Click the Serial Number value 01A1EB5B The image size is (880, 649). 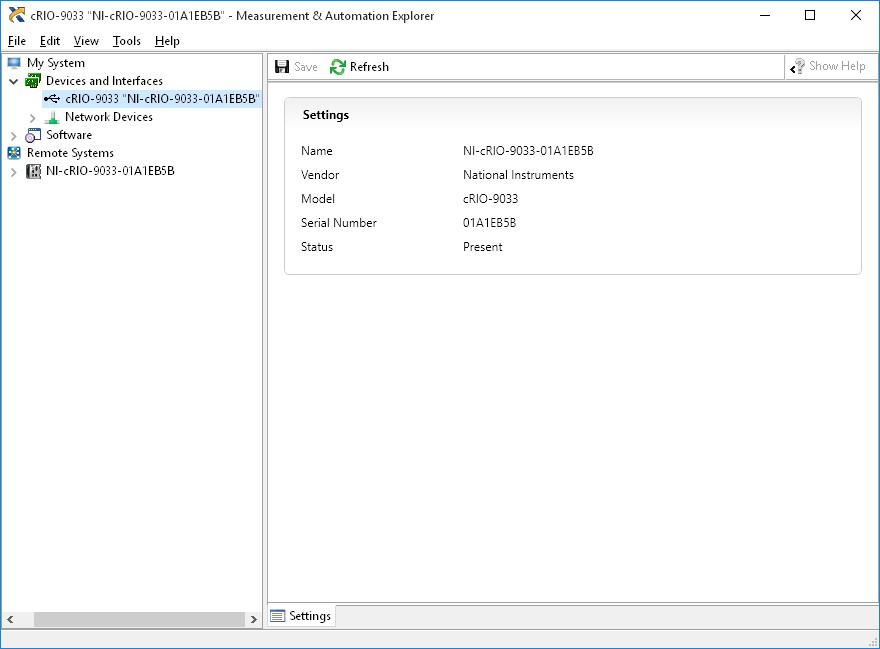[489, 223]
